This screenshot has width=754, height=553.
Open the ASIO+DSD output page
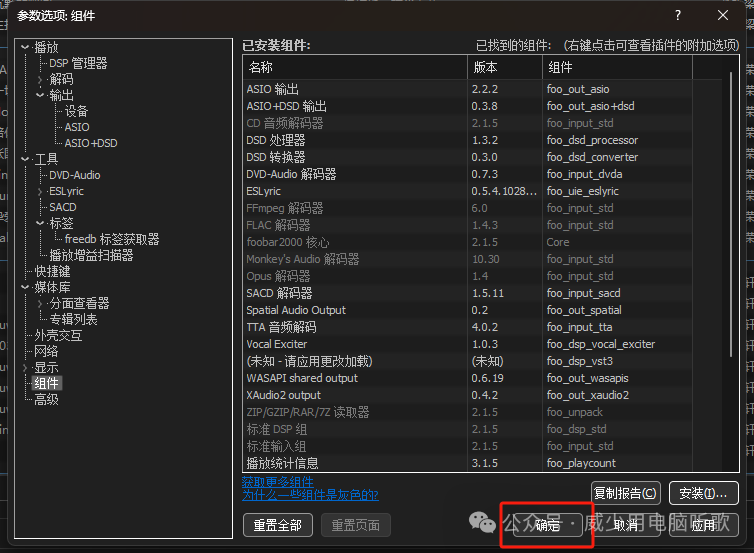(x=91, y=143)
